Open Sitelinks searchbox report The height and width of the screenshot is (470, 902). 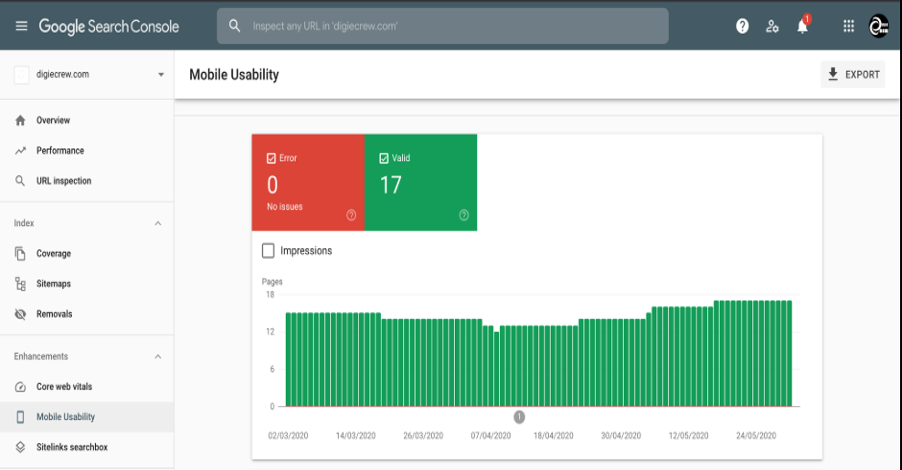coord(87,447)
